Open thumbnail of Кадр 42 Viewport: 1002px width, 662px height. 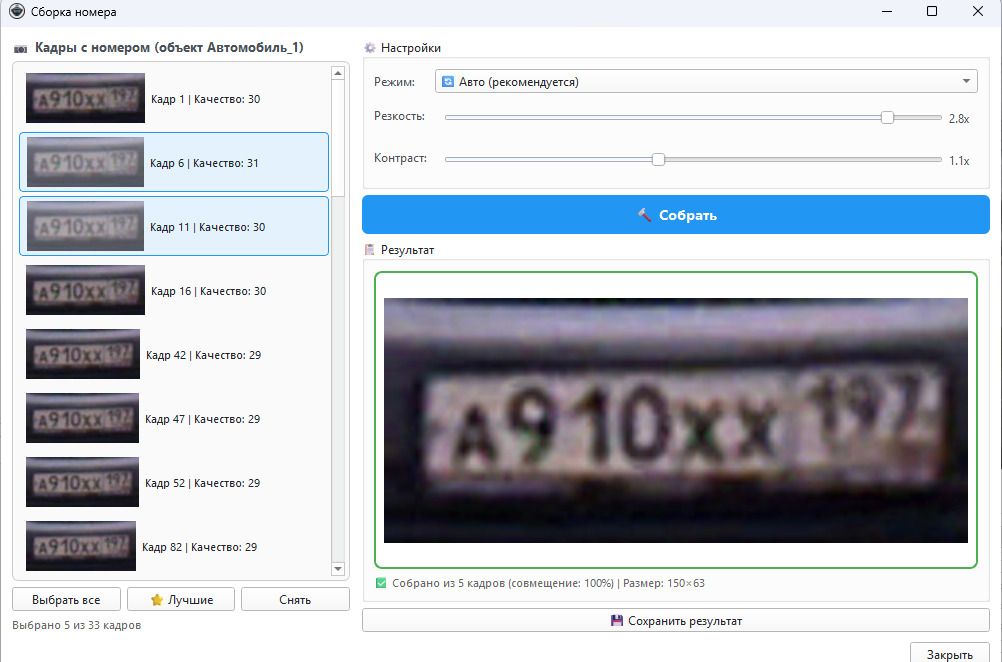pyautogui.click(x=83, y=355)
